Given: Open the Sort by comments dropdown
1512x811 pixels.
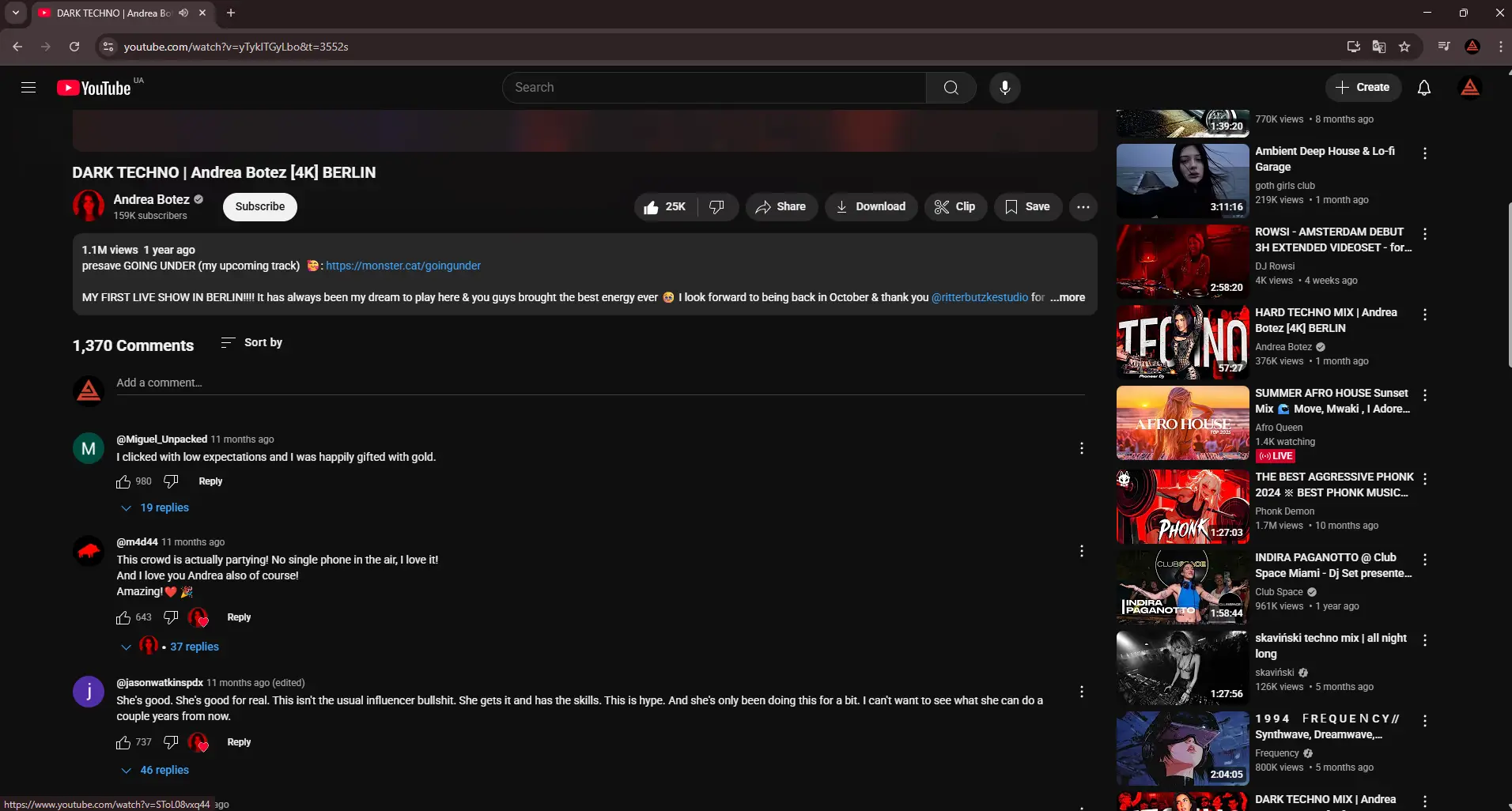Looking at the screenshot, I should click(252, 342).
